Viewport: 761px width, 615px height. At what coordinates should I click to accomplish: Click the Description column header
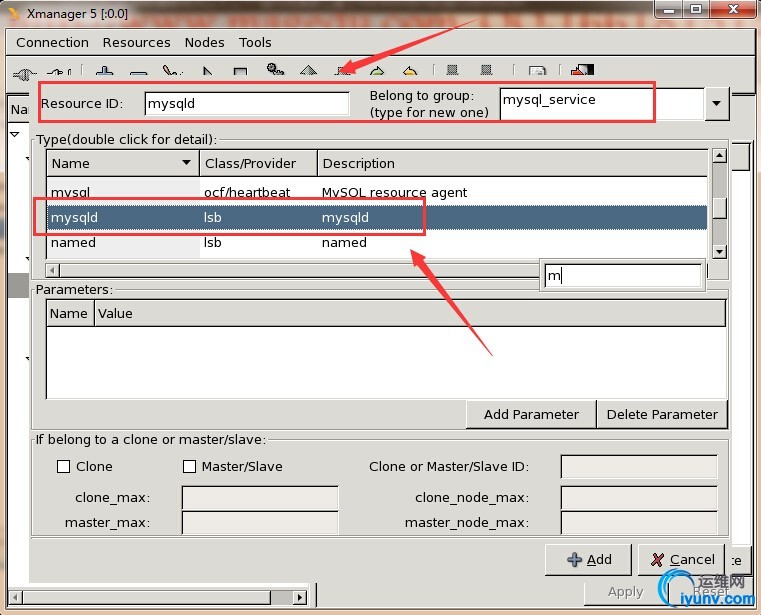click(x=513, y=163)
